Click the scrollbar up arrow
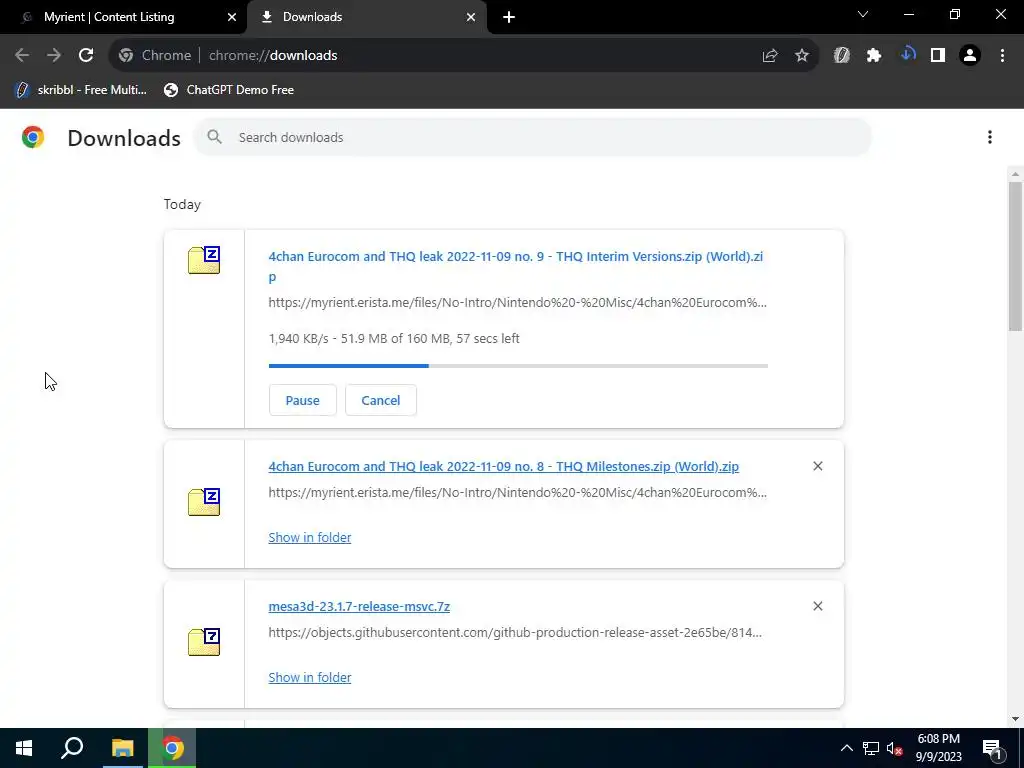The width and height of the screenshot is (1024, 768). [1015, 174]
